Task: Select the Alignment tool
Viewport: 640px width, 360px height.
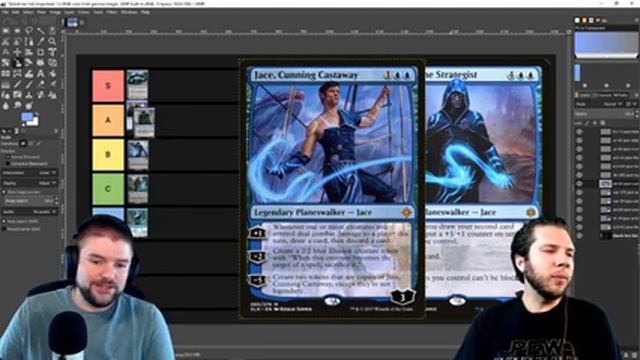Action: pos(29,52)
